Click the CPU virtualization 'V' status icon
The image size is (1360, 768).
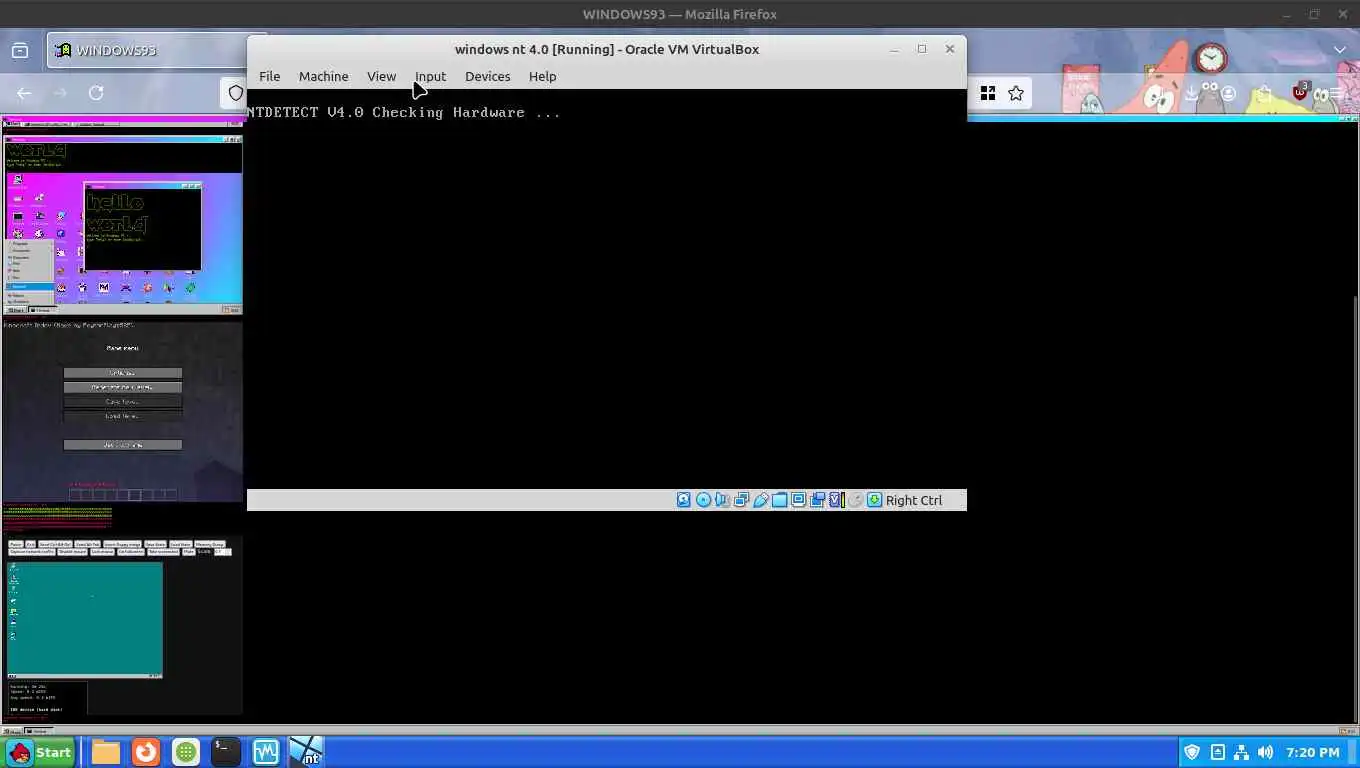(837, 500)
